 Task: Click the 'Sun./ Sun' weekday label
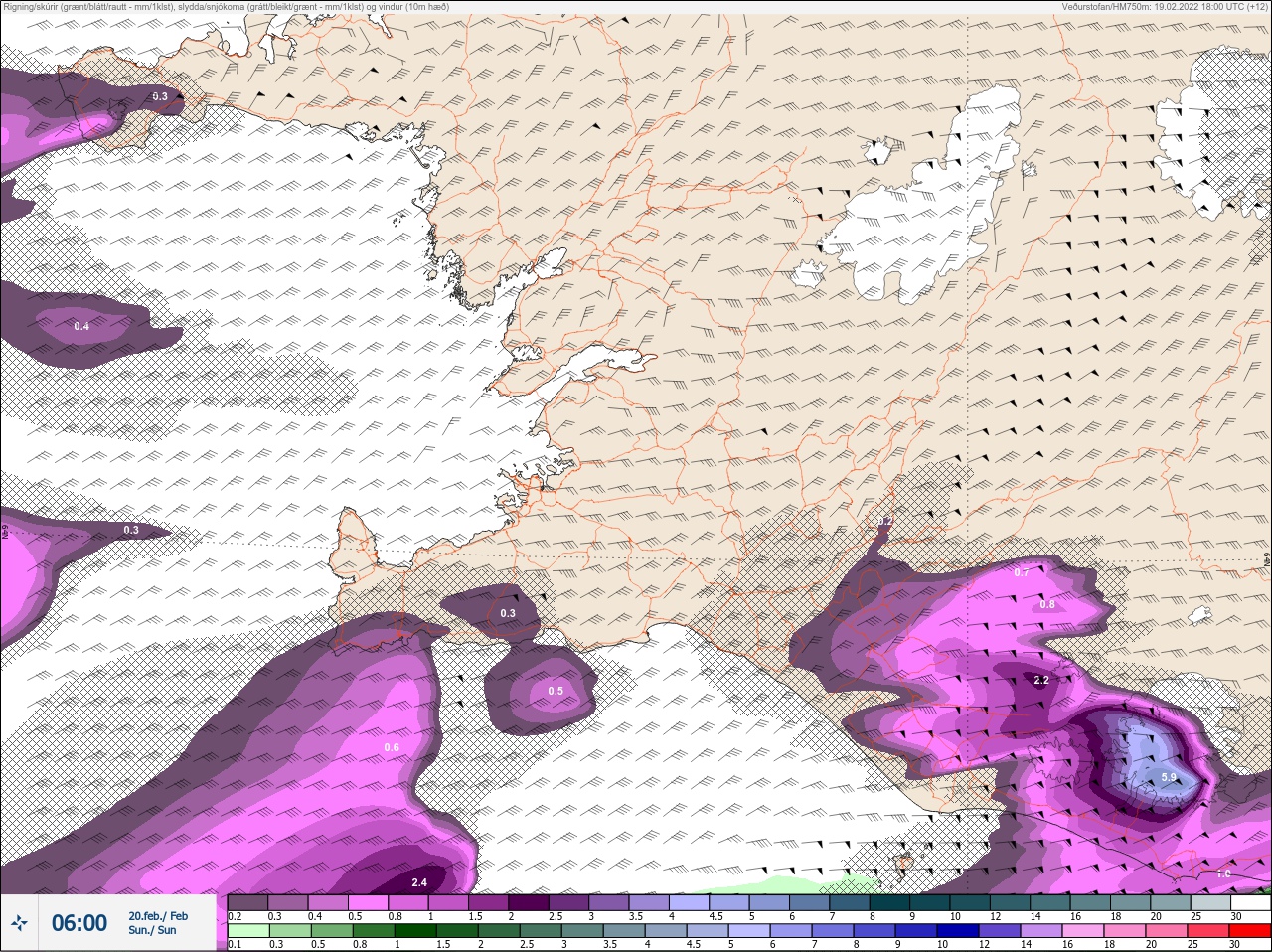click(x=152, y=930)
